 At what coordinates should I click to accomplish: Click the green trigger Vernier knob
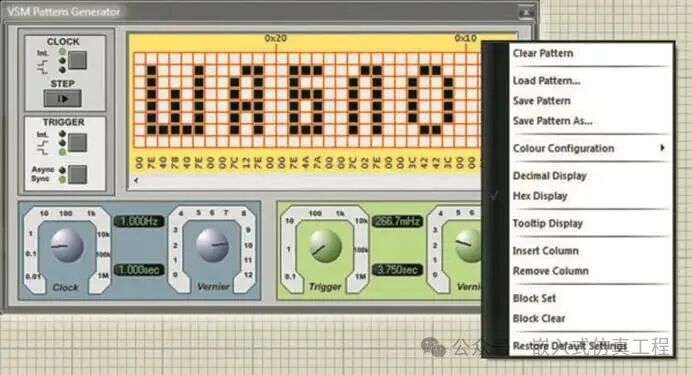(469, 246)
